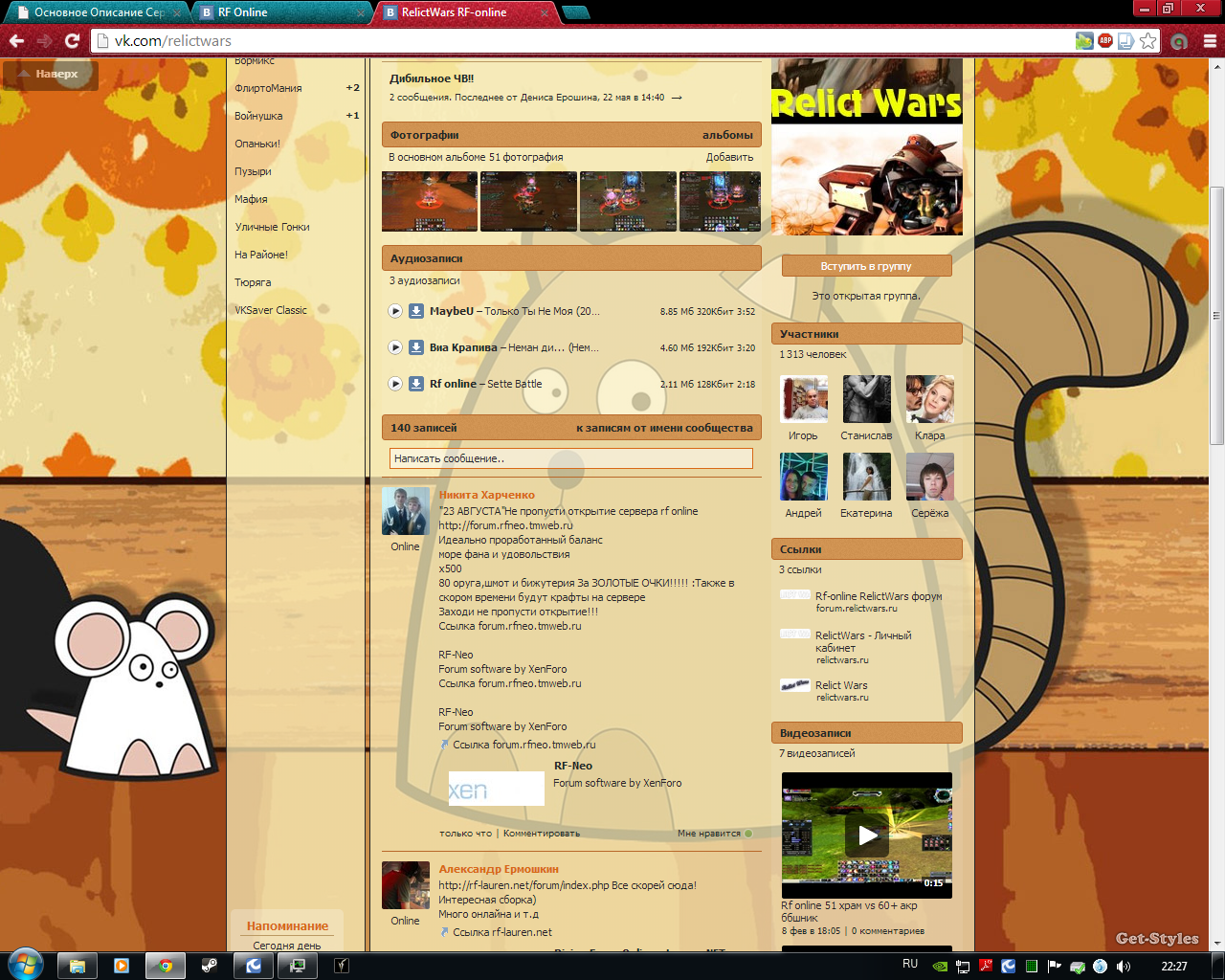Play the Rf online Sette Battle track
Image resolution: width=1225 pixels, height=980 pixels.
(395, 384)
